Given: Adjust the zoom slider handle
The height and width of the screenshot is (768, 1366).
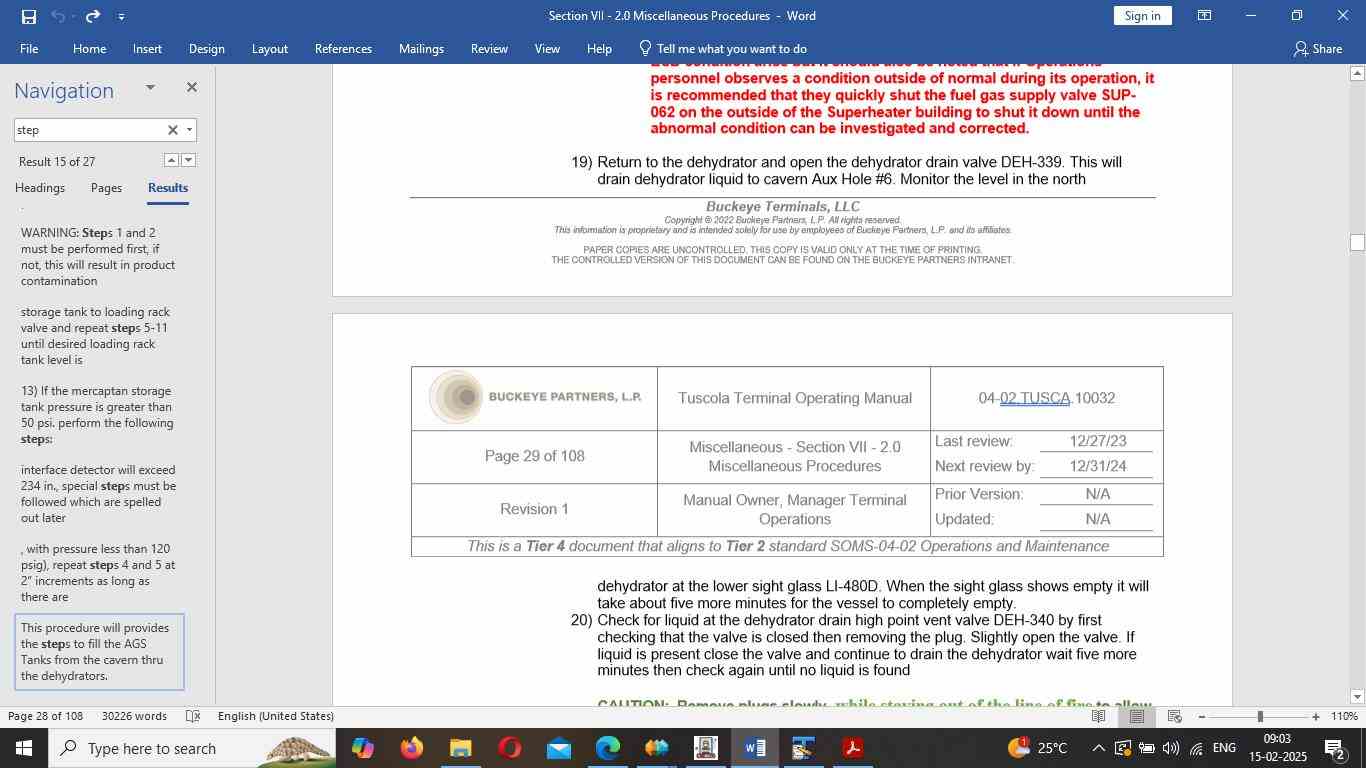Looking at the screenshot, I should pos(1260,716).
